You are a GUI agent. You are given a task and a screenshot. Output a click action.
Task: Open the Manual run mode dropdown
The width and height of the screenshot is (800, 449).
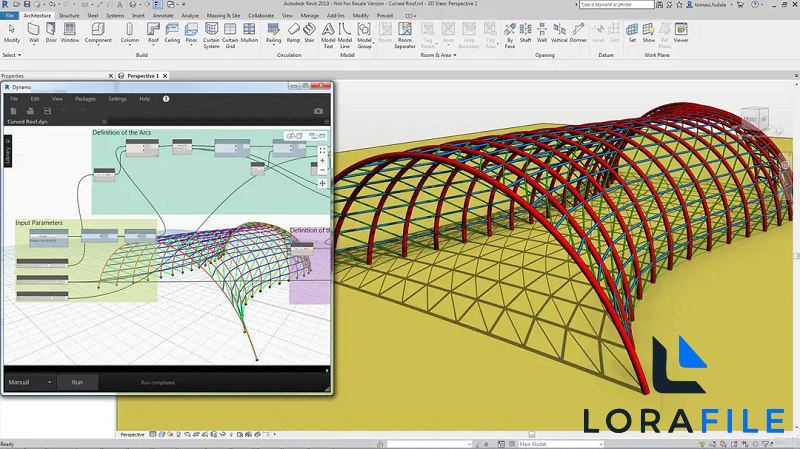30,382
